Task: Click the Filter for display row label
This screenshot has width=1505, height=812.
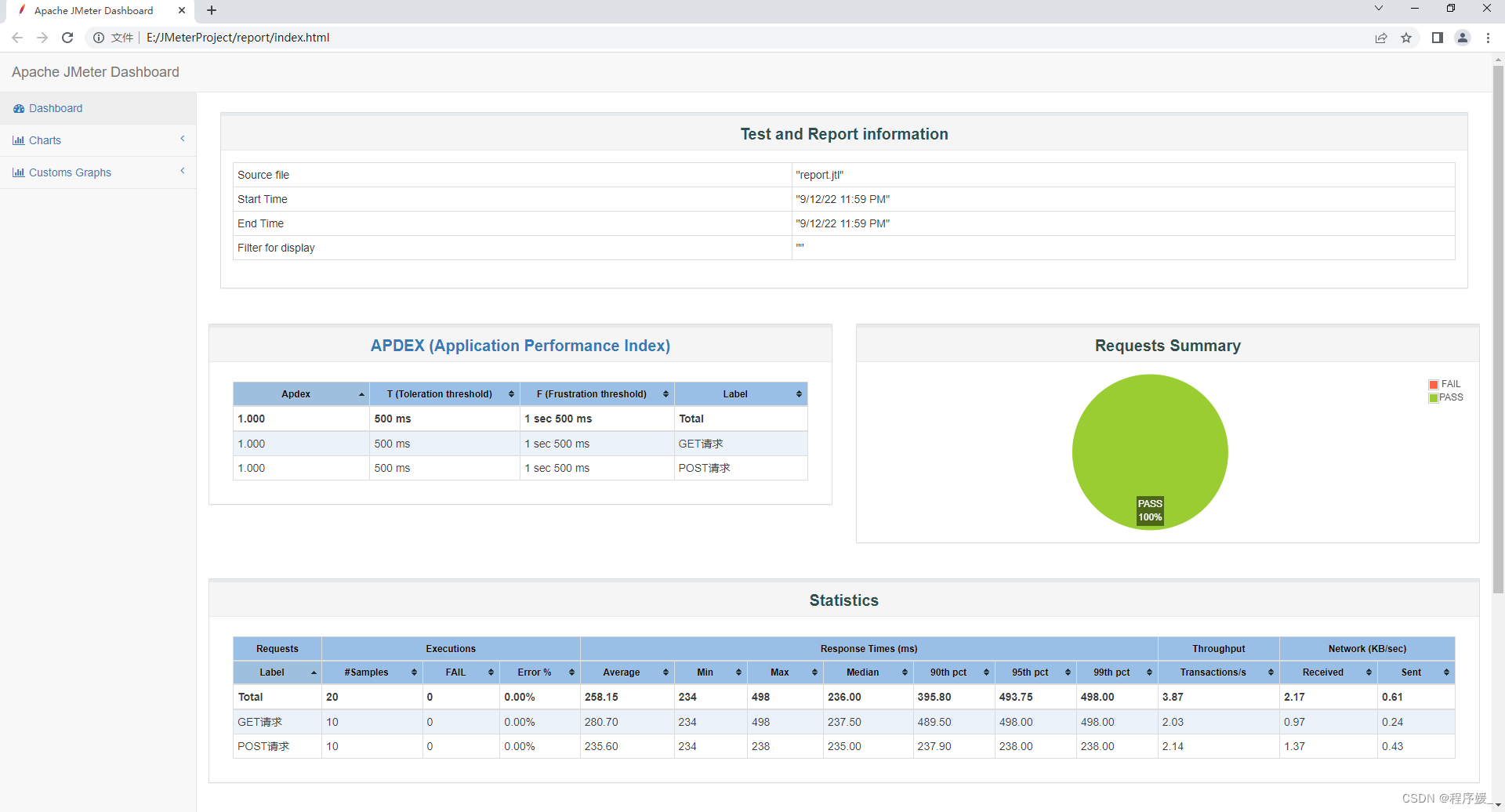Action: pos(276,248)
